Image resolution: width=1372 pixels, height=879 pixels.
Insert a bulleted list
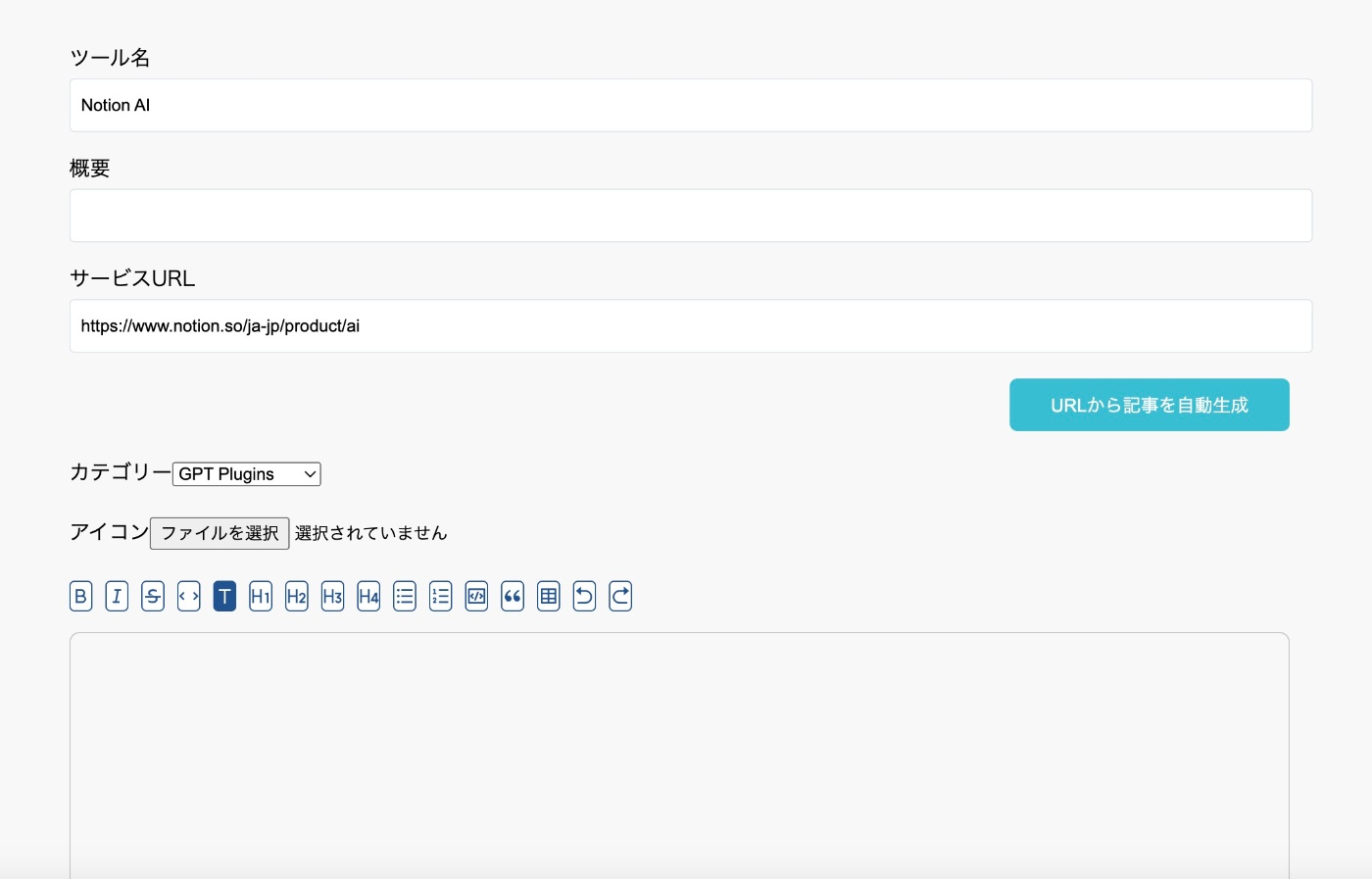point(405,596)
